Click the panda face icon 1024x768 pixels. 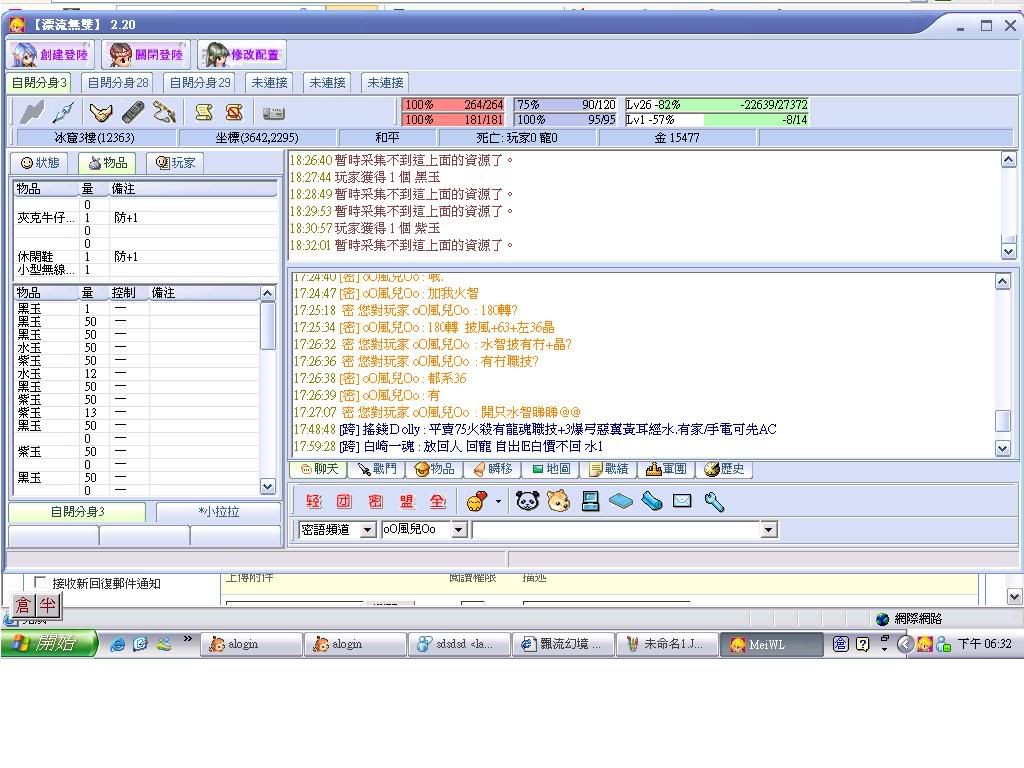point(527,501)
